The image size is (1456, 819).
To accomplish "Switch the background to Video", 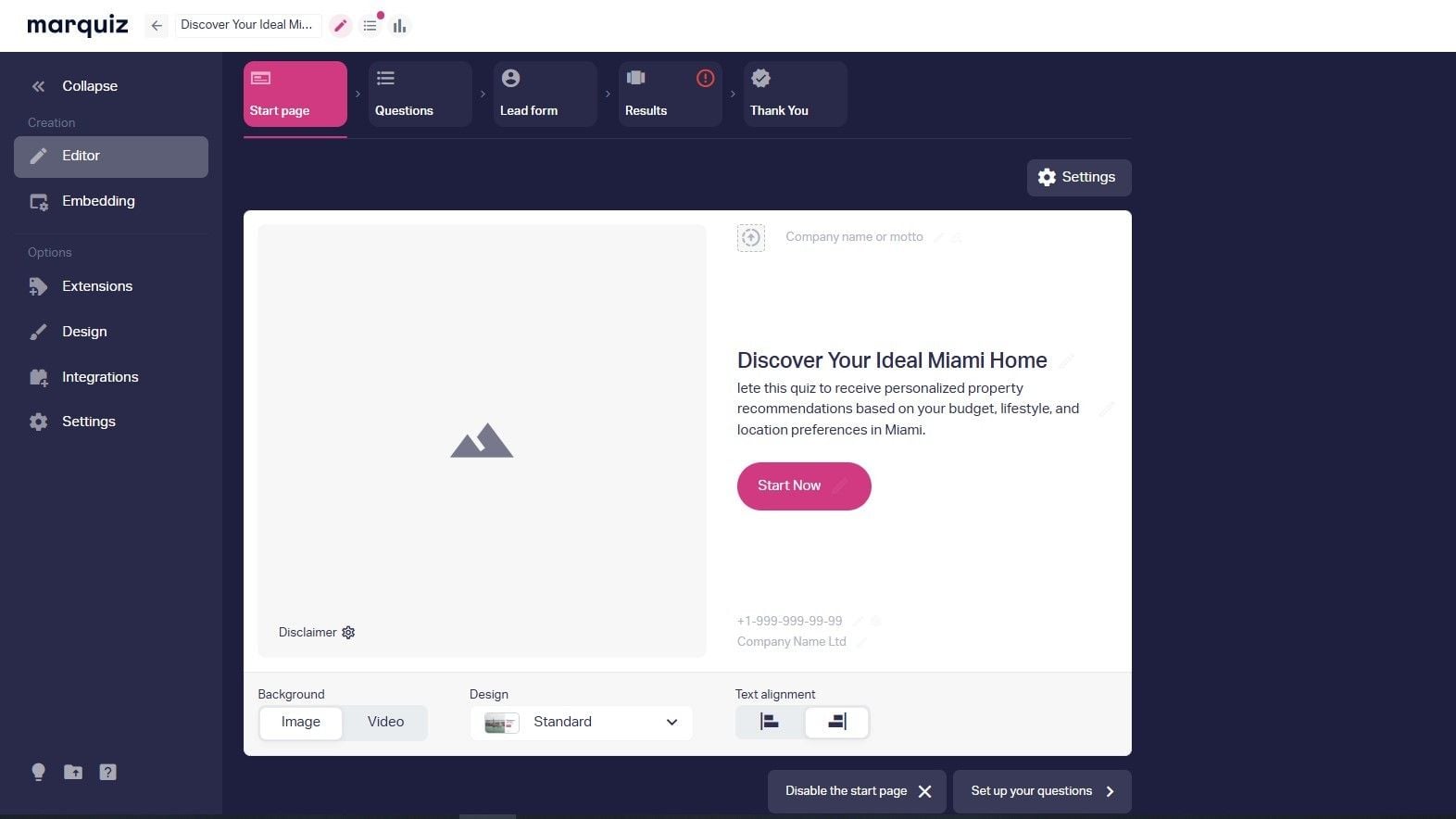I will 385,722.
